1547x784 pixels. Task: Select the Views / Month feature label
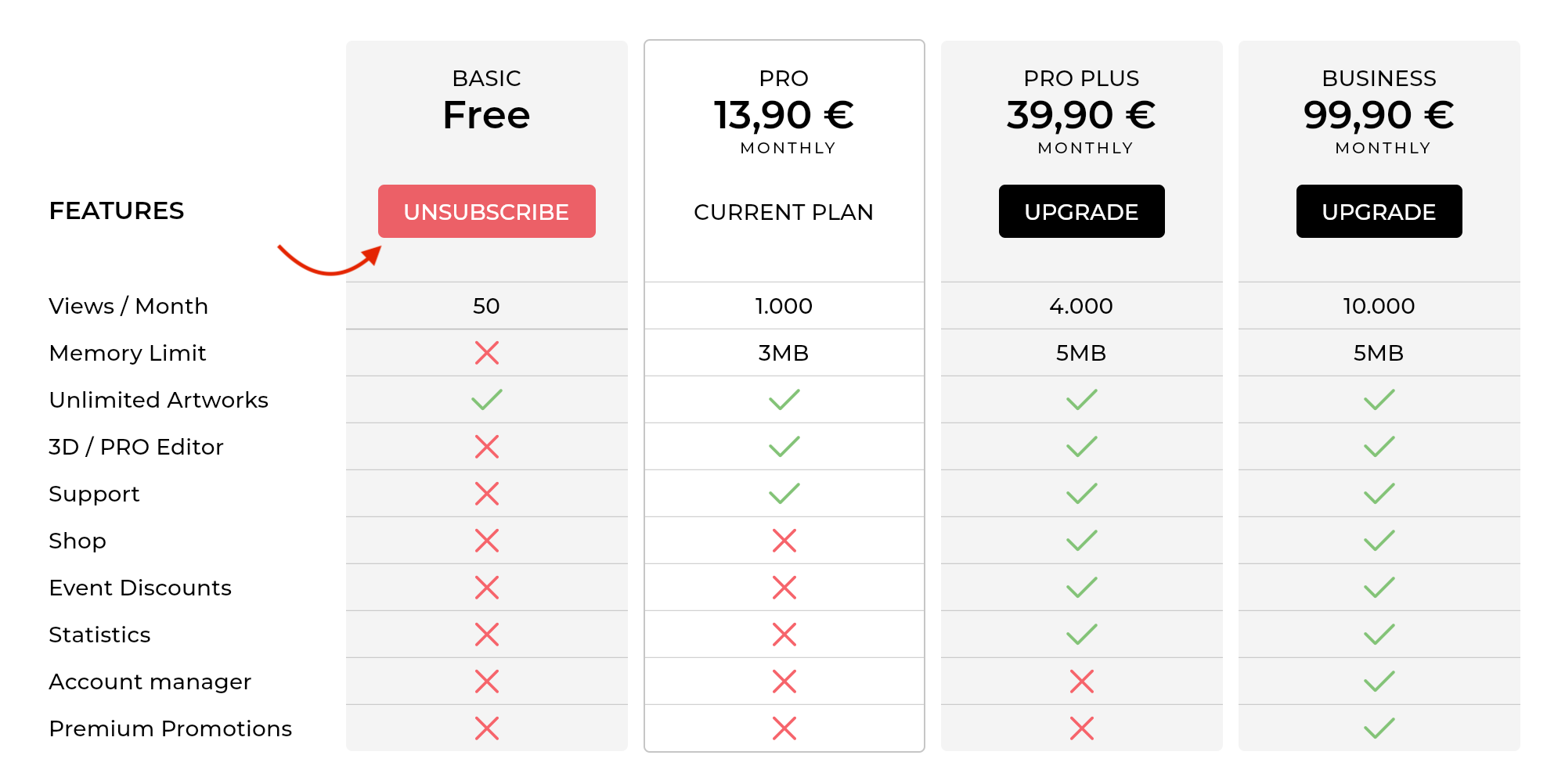128,306
